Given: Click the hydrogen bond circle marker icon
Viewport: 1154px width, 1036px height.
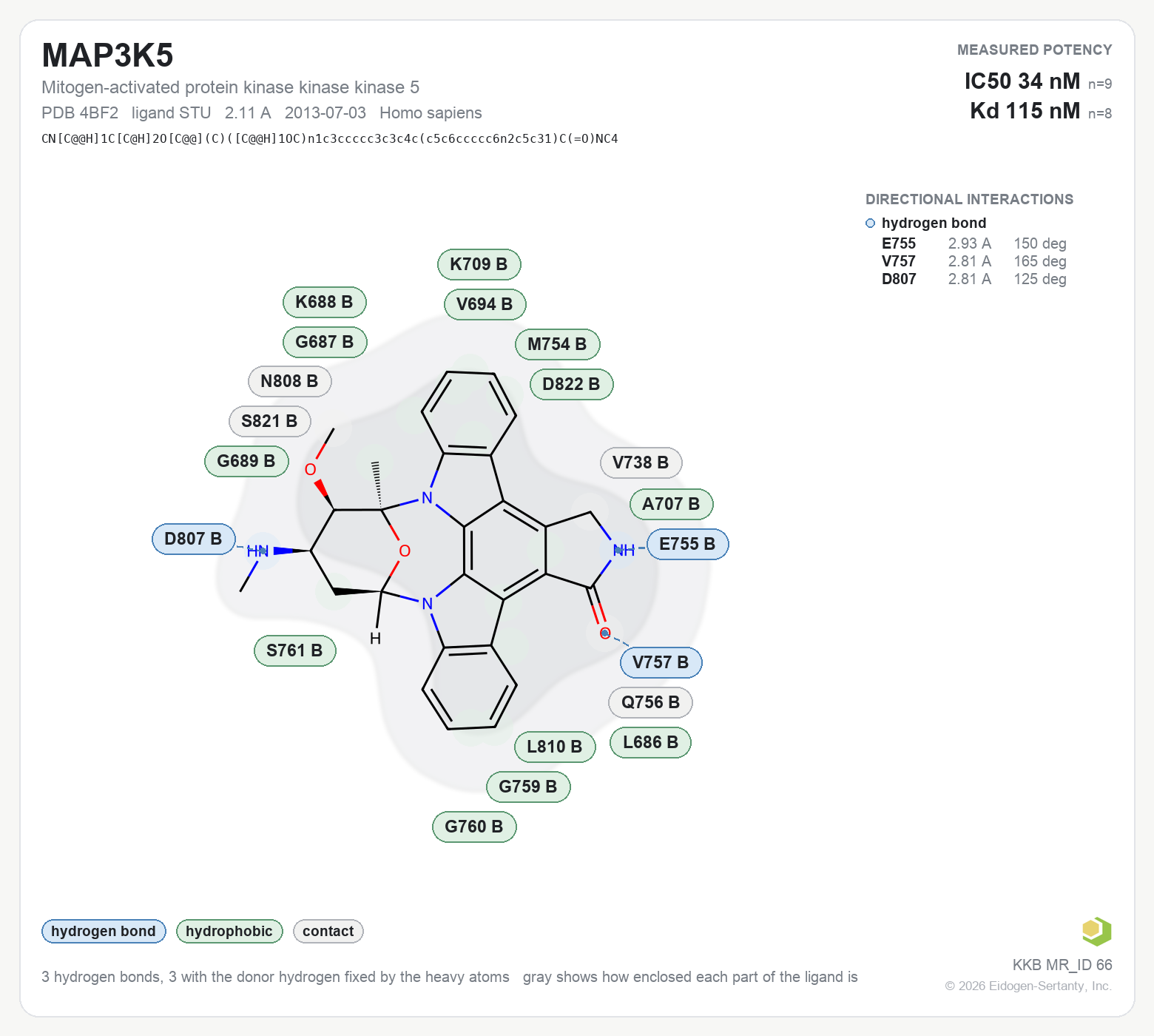Looking at the screenshot, I should coord(870,223).
